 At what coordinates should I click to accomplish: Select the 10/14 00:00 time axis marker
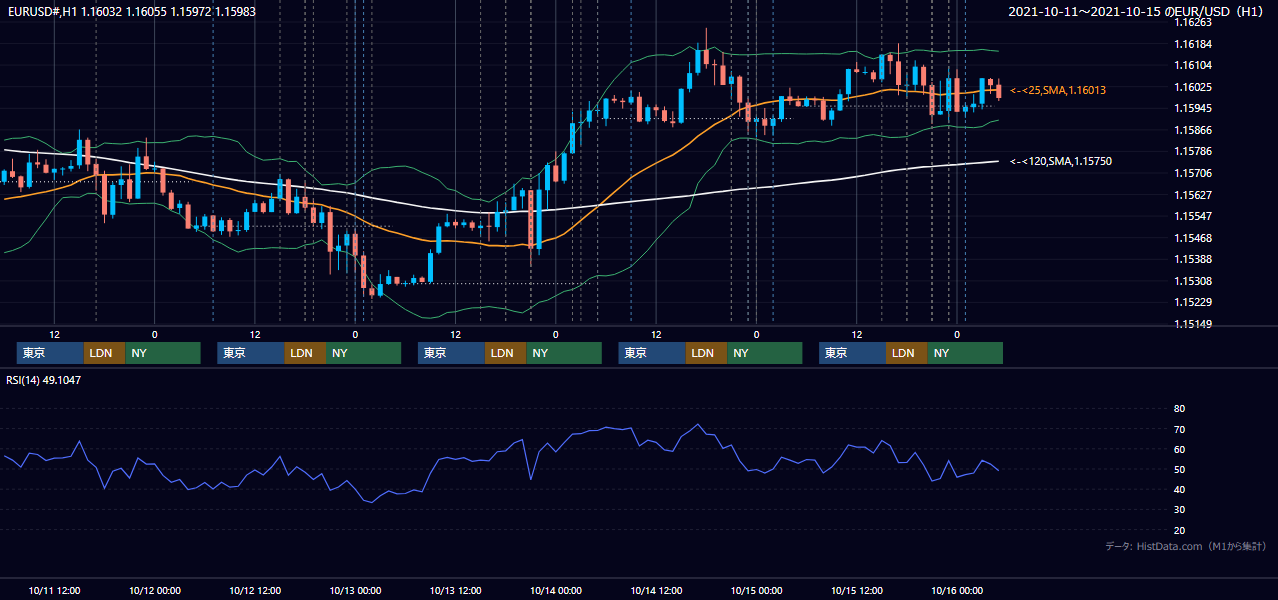coord(556,590)
